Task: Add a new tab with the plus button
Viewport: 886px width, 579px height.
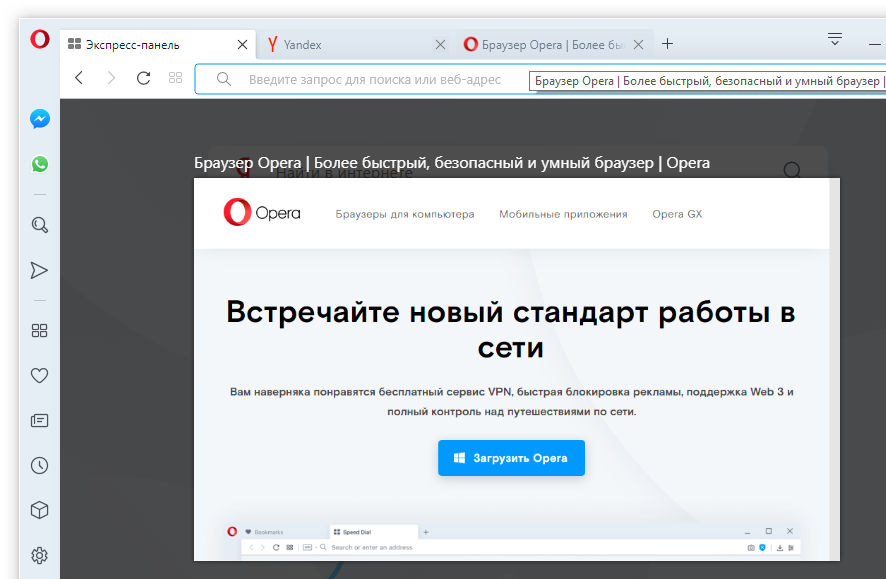Action: tap(667, 43)
